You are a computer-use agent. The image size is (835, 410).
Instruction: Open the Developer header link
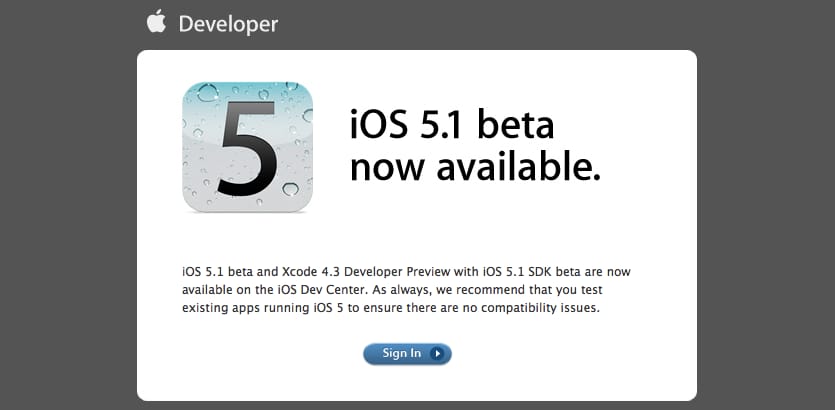coord(228,24)
